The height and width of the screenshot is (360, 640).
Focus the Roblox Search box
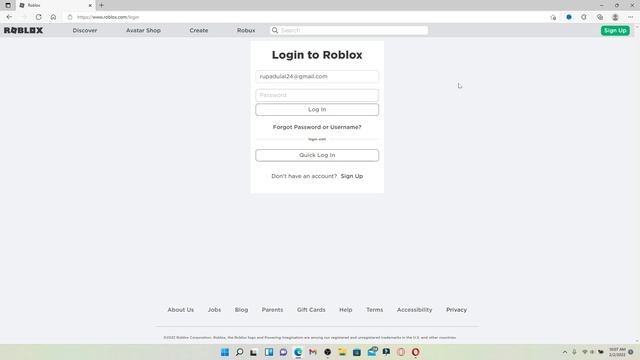(349, 30)
